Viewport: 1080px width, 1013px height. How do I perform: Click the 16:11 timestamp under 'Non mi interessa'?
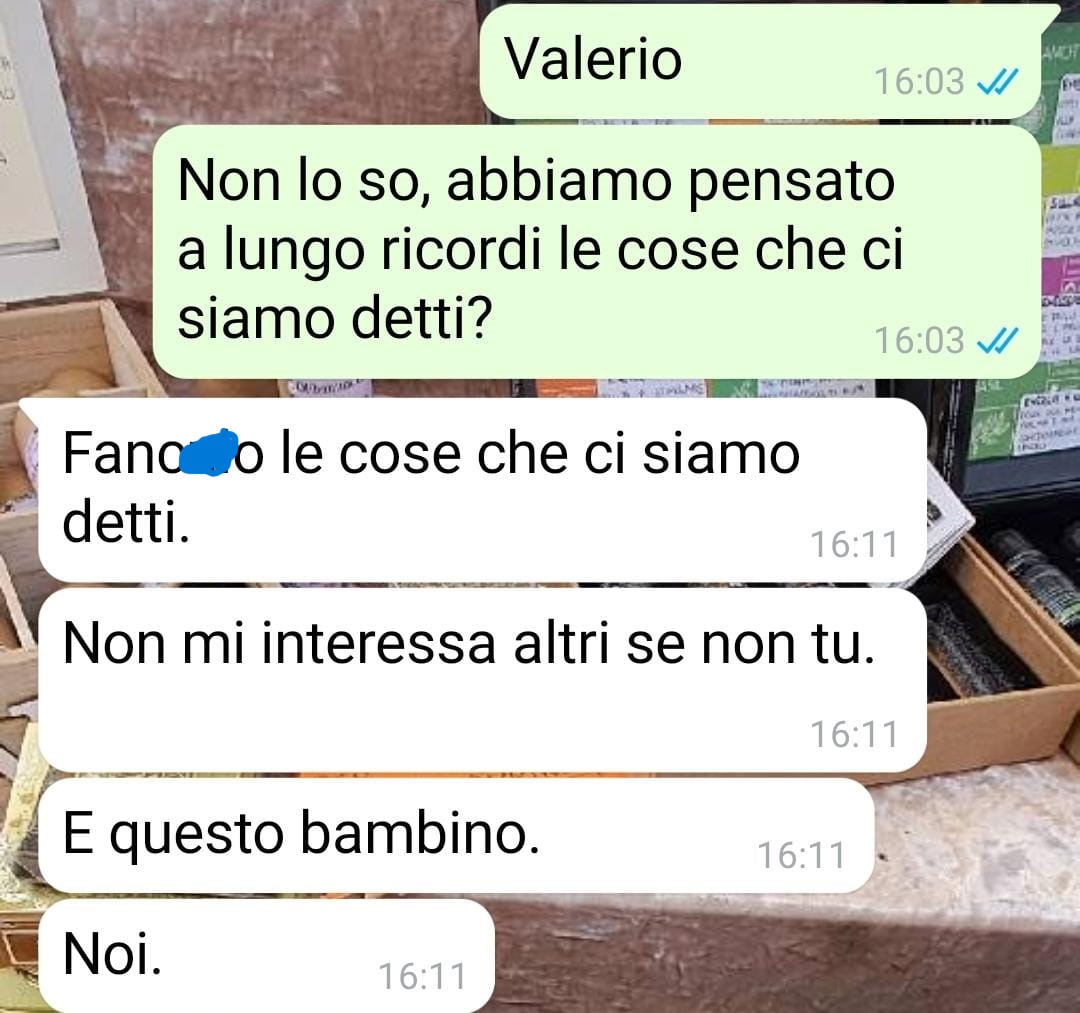[854, 734]
